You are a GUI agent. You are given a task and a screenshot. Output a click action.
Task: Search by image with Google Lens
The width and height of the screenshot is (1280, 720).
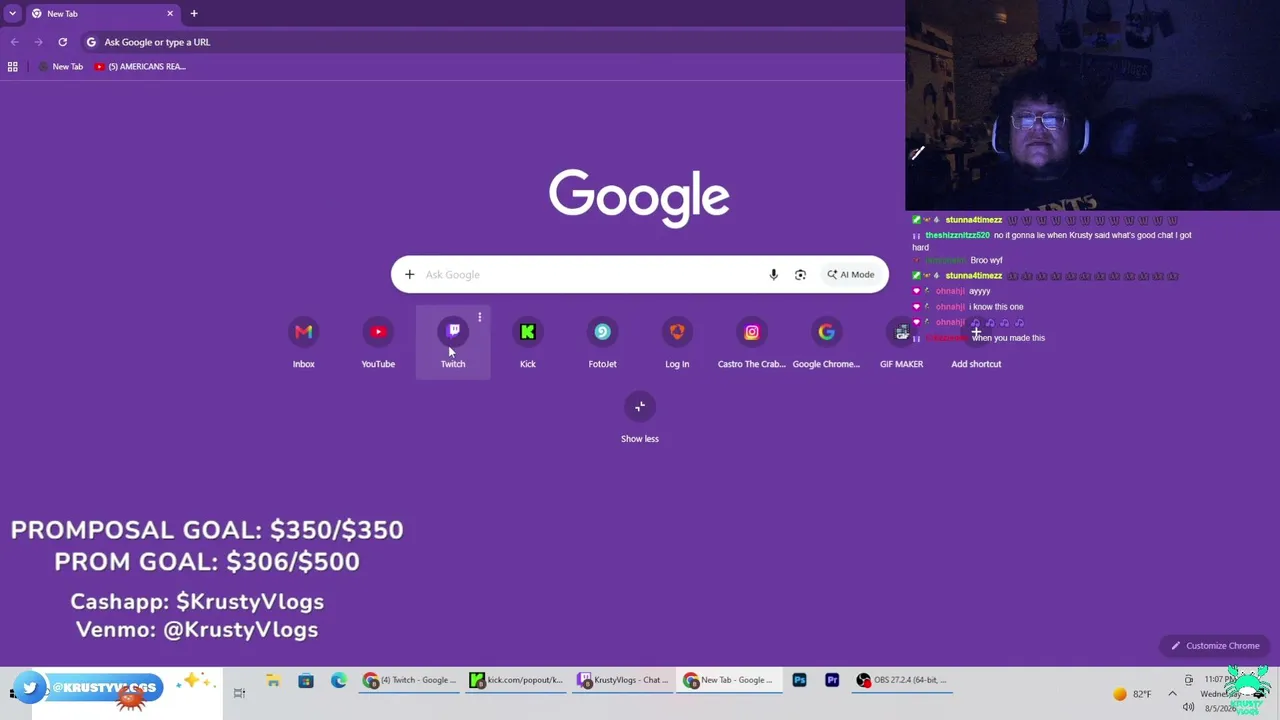point(800,275)
